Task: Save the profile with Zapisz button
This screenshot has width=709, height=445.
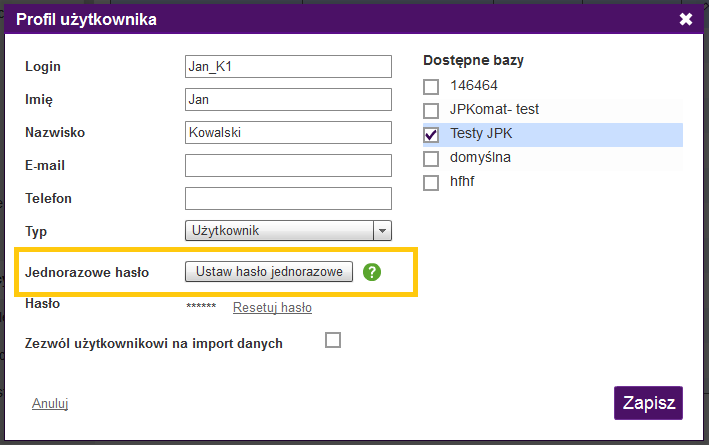Action: click(648, 403)
